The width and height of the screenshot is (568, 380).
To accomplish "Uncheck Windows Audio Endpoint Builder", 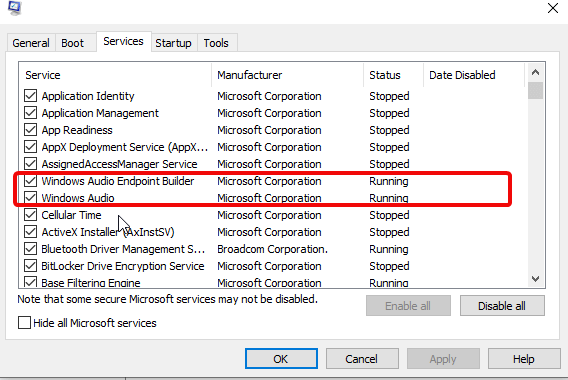I will [x=30, y=181].
